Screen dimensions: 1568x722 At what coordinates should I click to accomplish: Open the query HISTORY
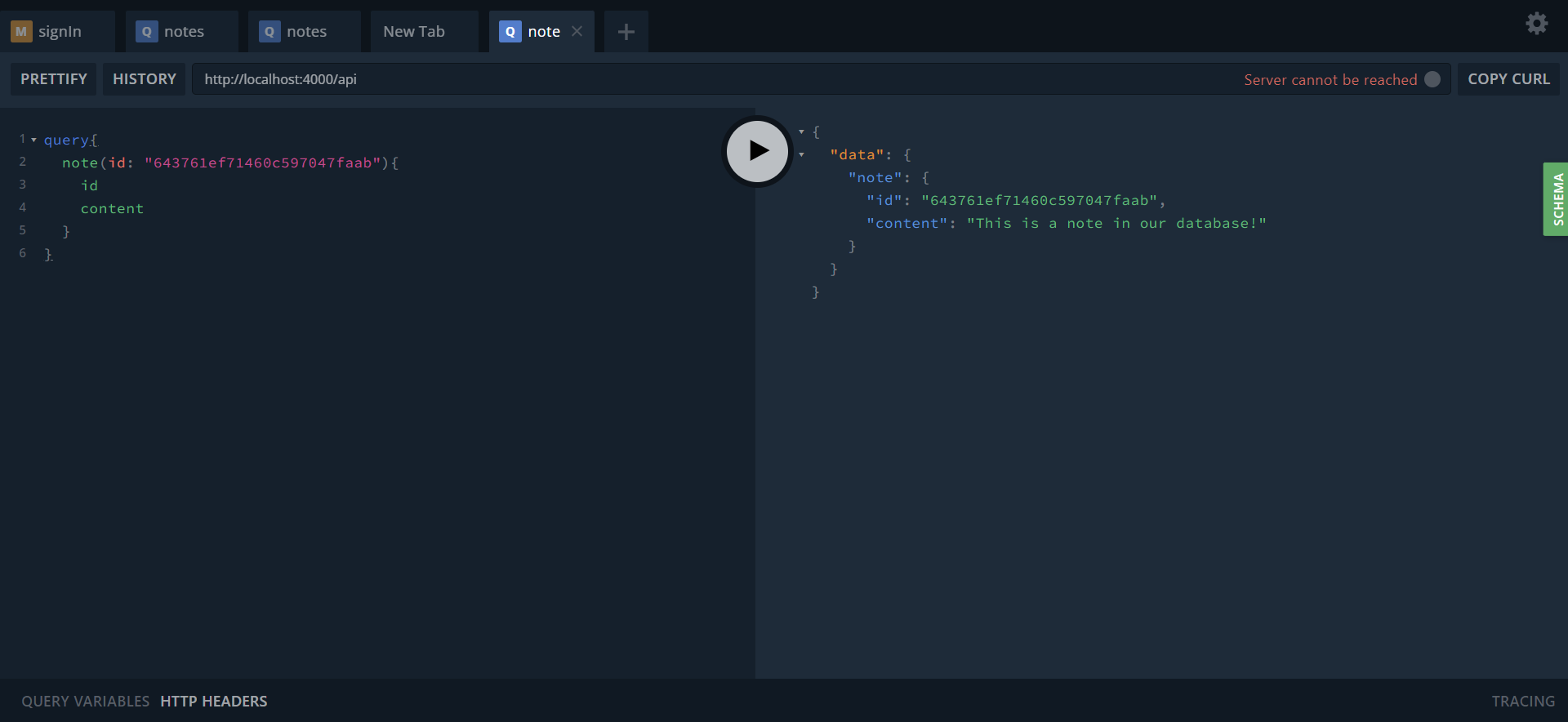coord(145,79)
